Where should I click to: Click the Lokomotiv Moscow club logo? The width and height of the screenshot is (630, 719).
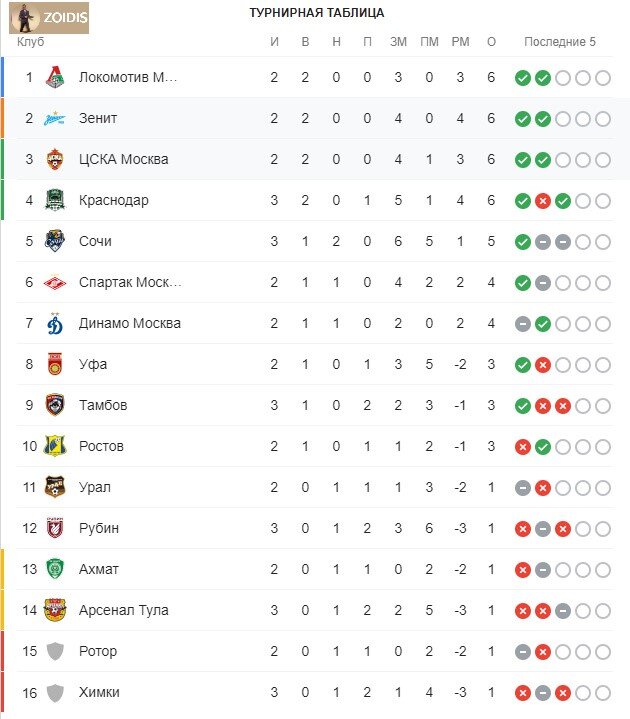[55, 77]
